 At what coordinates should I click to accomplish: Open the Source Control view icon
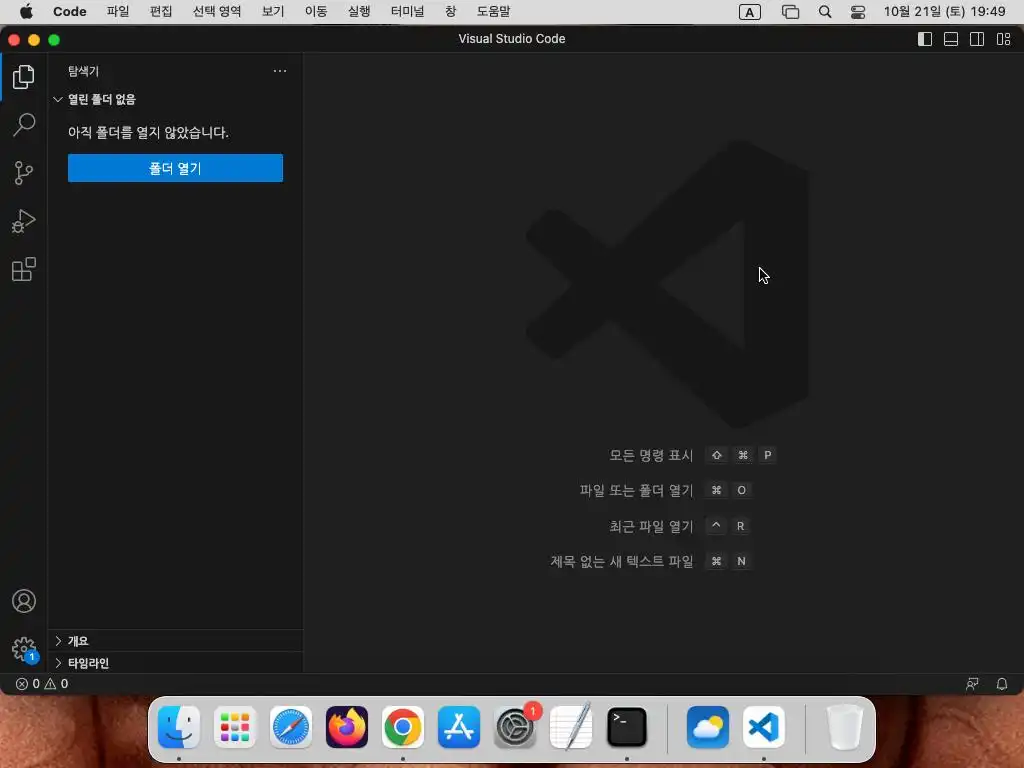tap(24, 173)
